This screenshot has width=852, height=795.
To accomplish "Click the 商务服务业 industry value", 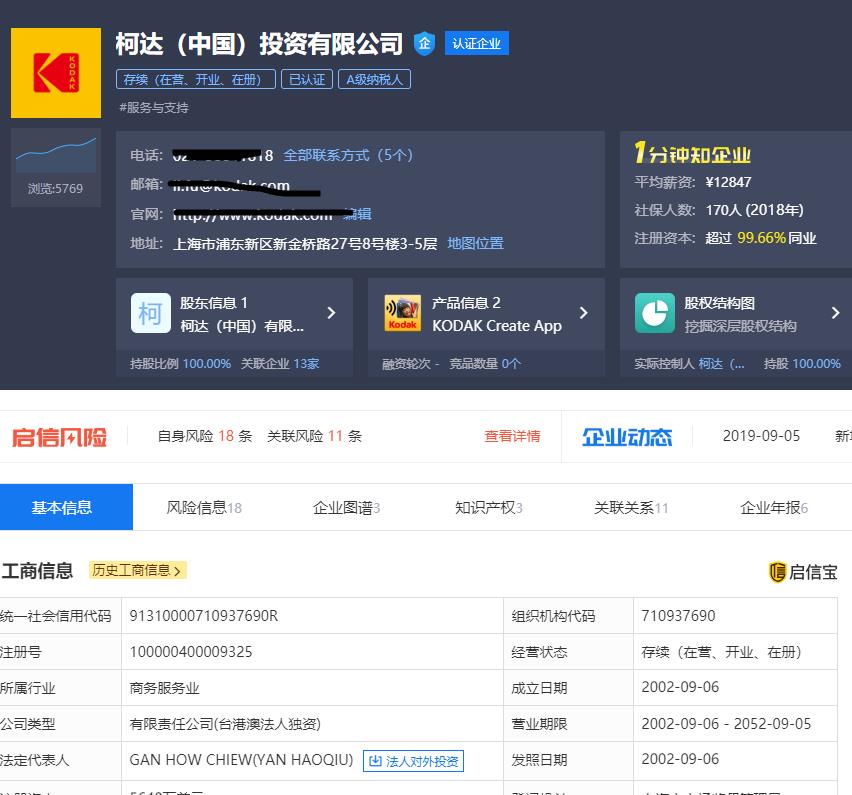I will [165, 688].
